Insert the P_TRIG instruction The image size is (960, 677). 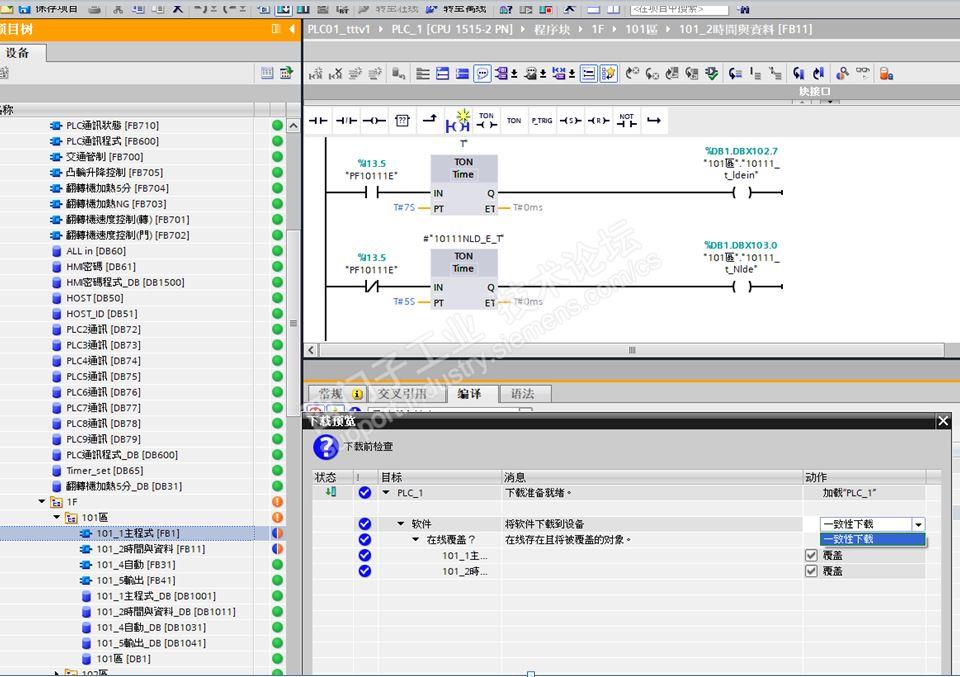tap(542, 121)
